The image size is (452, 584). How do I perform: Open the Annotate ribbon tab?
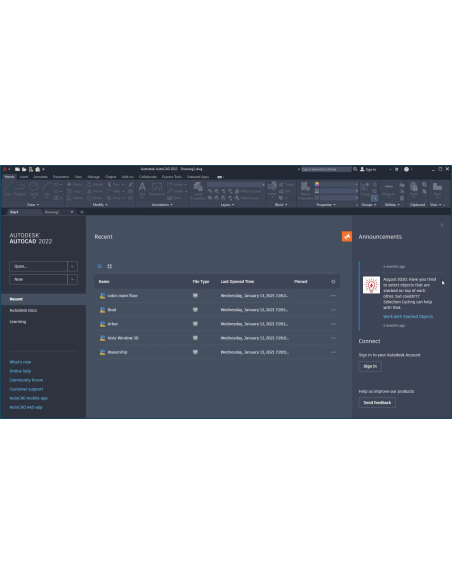point(40,177)
